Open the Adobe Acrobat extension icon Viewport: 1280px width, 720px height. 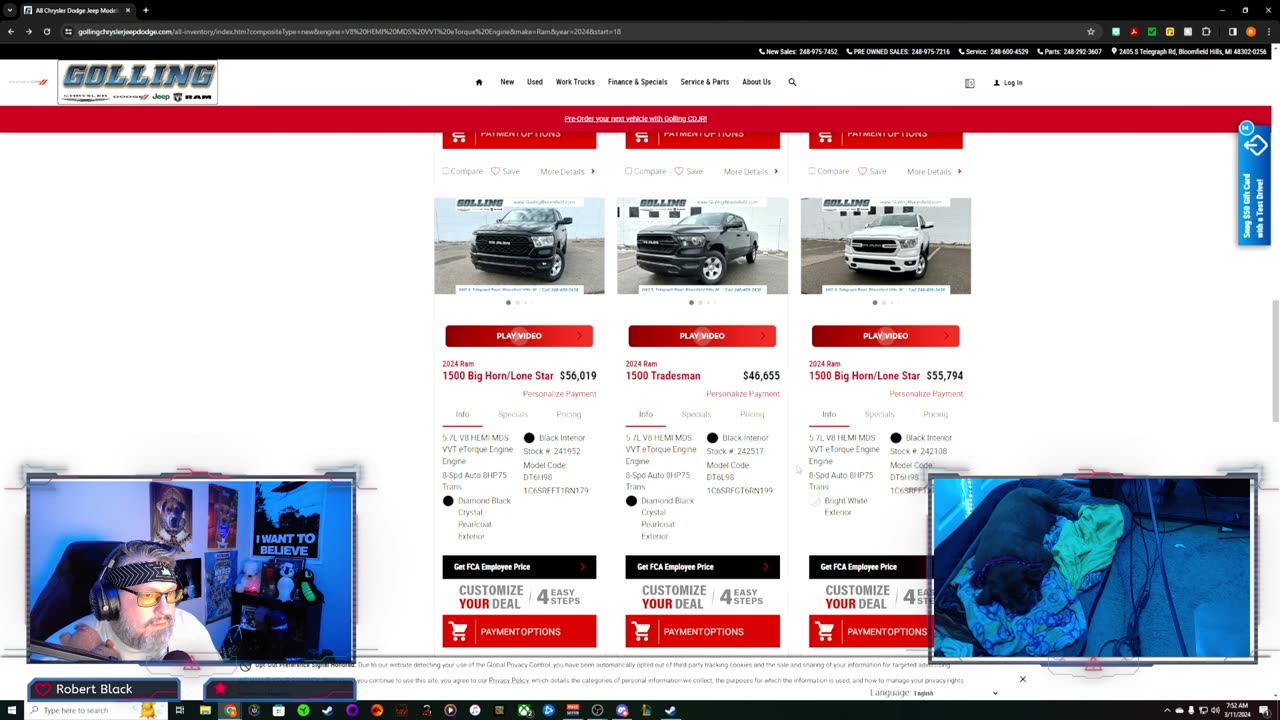click(x=1133, y=31)
